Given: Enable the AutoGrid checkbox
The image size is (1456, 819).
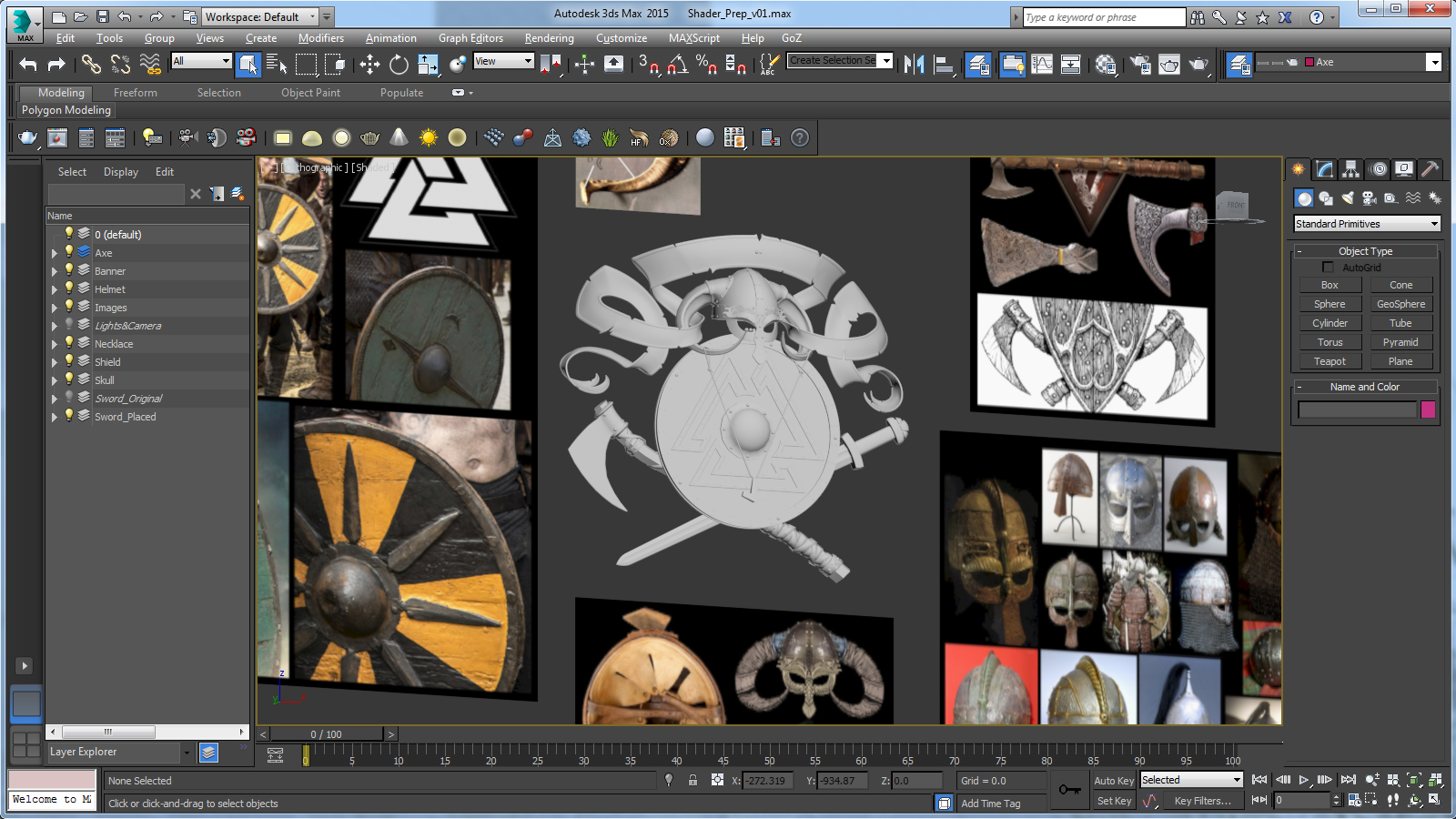Looking at the screenshot, I should coord(1328,268).
